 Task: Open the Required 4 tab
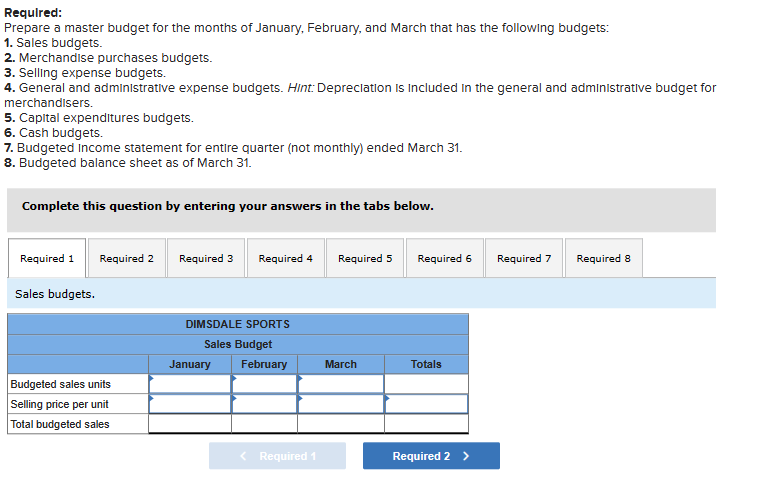285,258
